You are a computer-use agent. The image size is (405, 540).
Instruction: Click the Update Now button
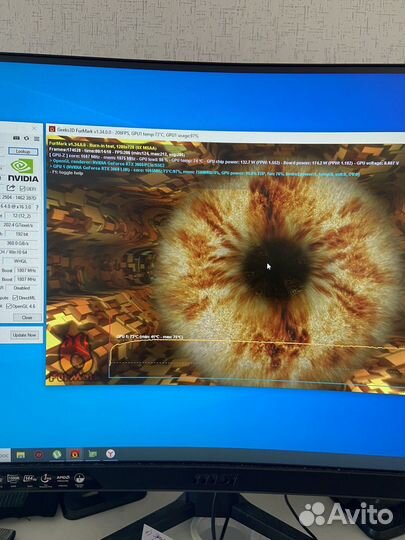(24, 335)
